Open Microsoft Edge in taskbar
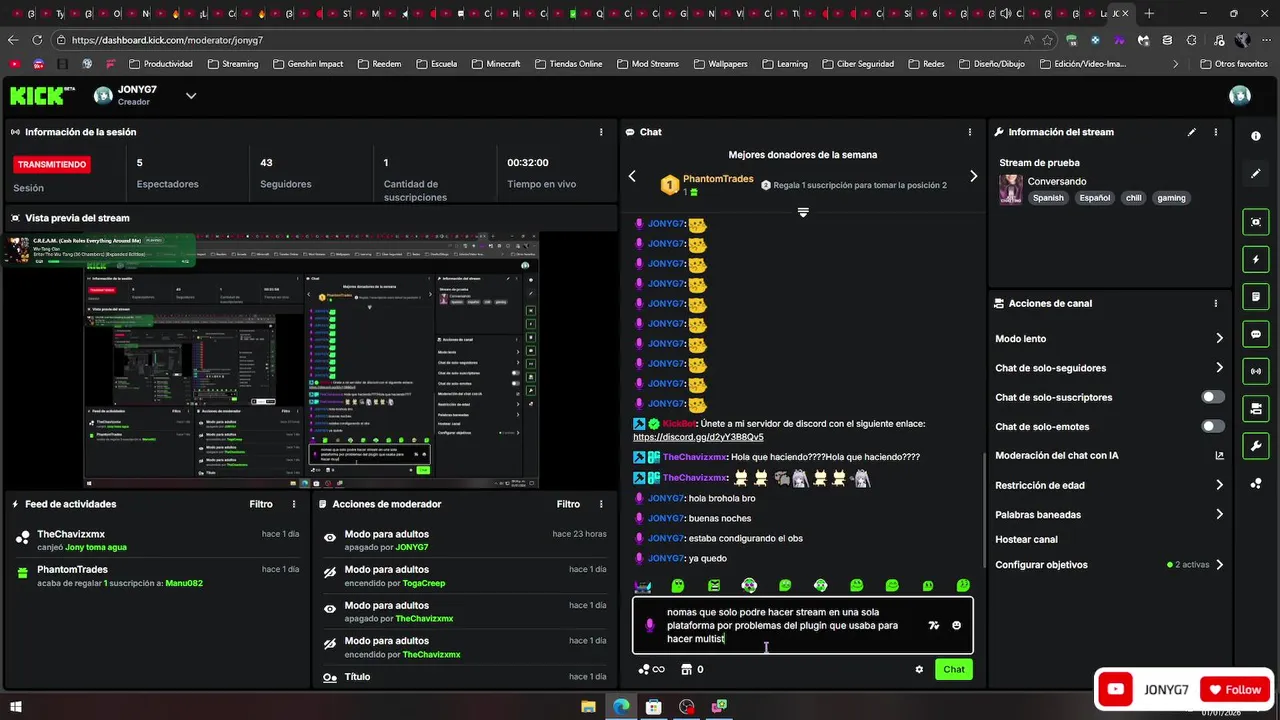 pyautogui.click(x=621, y=706)
